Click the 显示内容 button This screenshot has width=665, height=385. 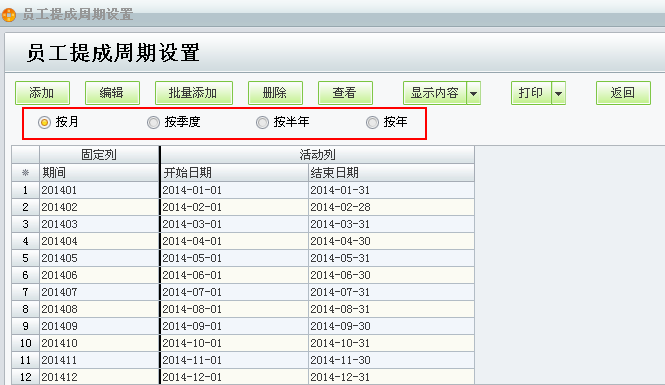click(435, 93)
